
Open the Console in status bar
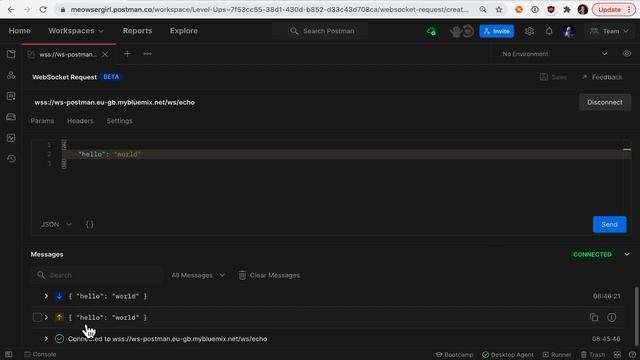pyautogui.click(x=40, y=354)
